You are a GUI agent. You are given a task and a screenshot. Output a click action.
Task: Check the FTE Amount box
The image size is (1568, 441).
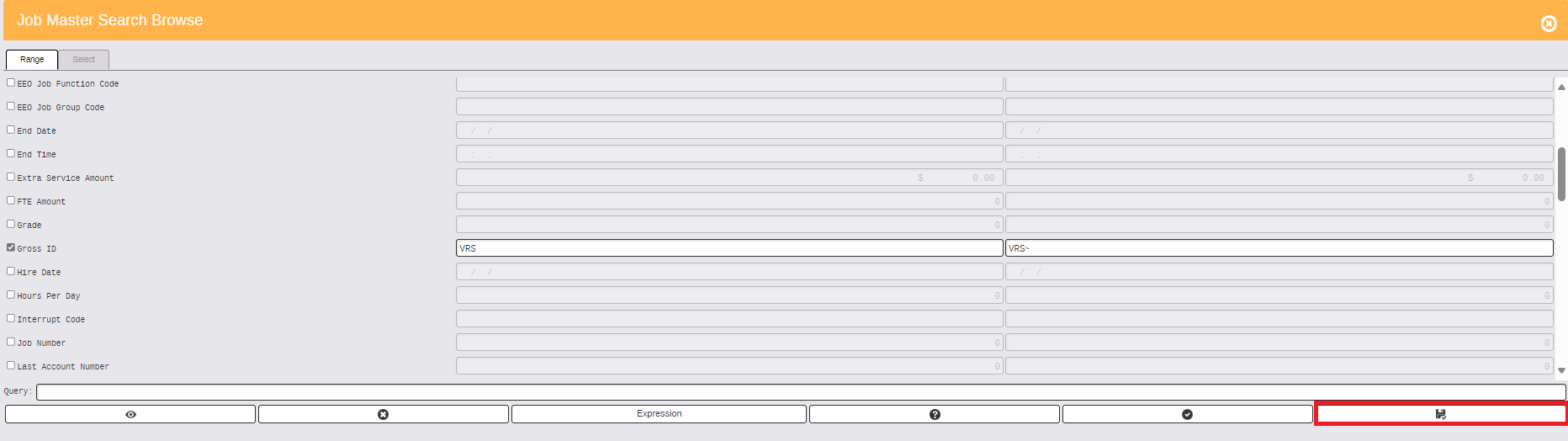pyautogui.click(x=11, y=200)
